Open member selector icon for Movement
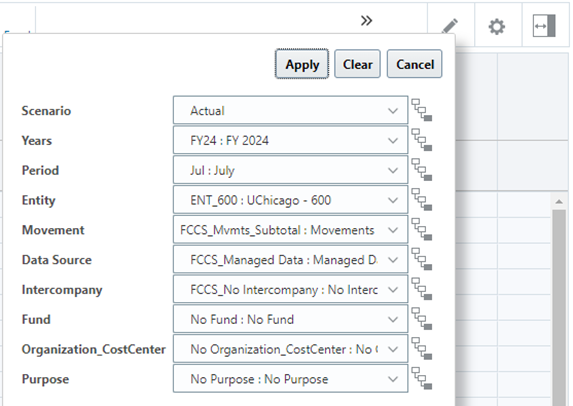The image size is (573, 406). 422,229
